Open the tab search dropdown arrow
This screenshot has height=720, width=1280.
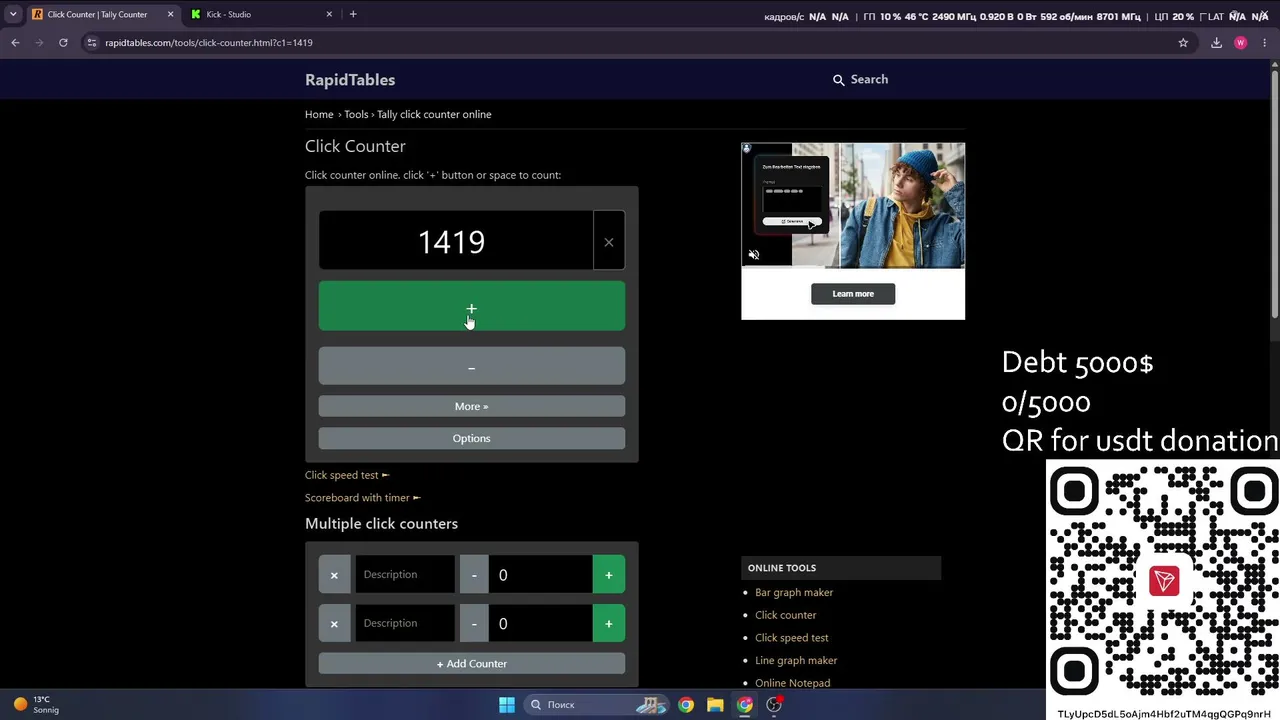(x=13, y=14)
